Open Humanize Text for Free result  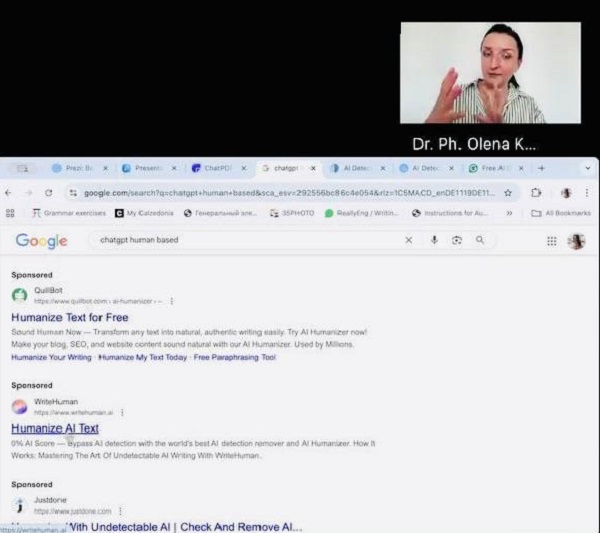(70, 317)
